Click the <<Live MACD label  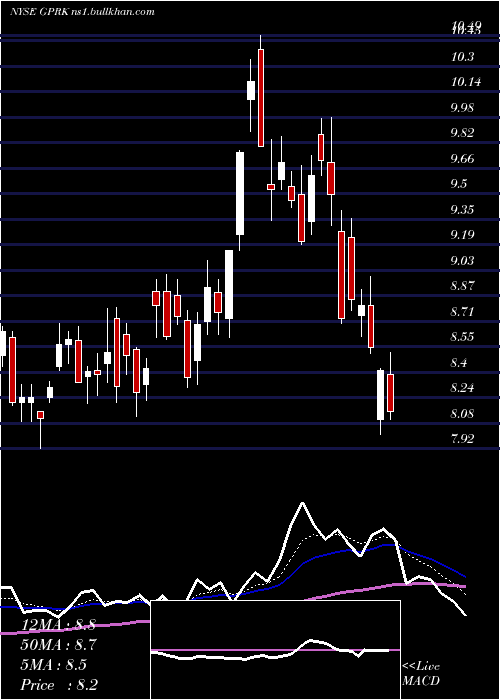(421, 674)
